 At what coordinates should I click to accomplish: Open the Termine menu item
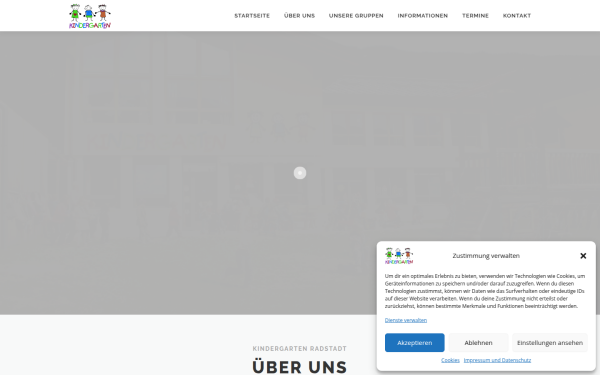(x=475, y=16)
